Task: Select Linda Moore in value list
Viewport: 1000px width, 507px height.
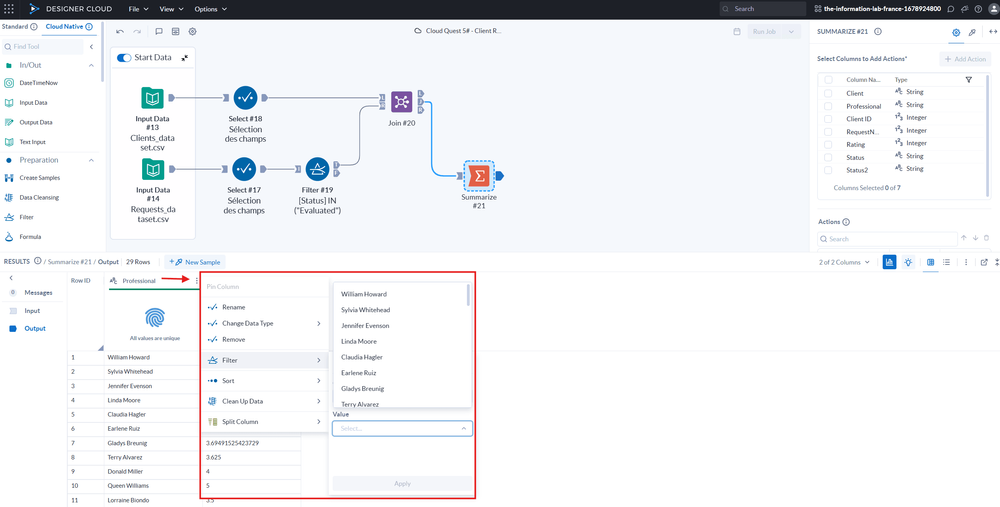Action: (361, 341)
